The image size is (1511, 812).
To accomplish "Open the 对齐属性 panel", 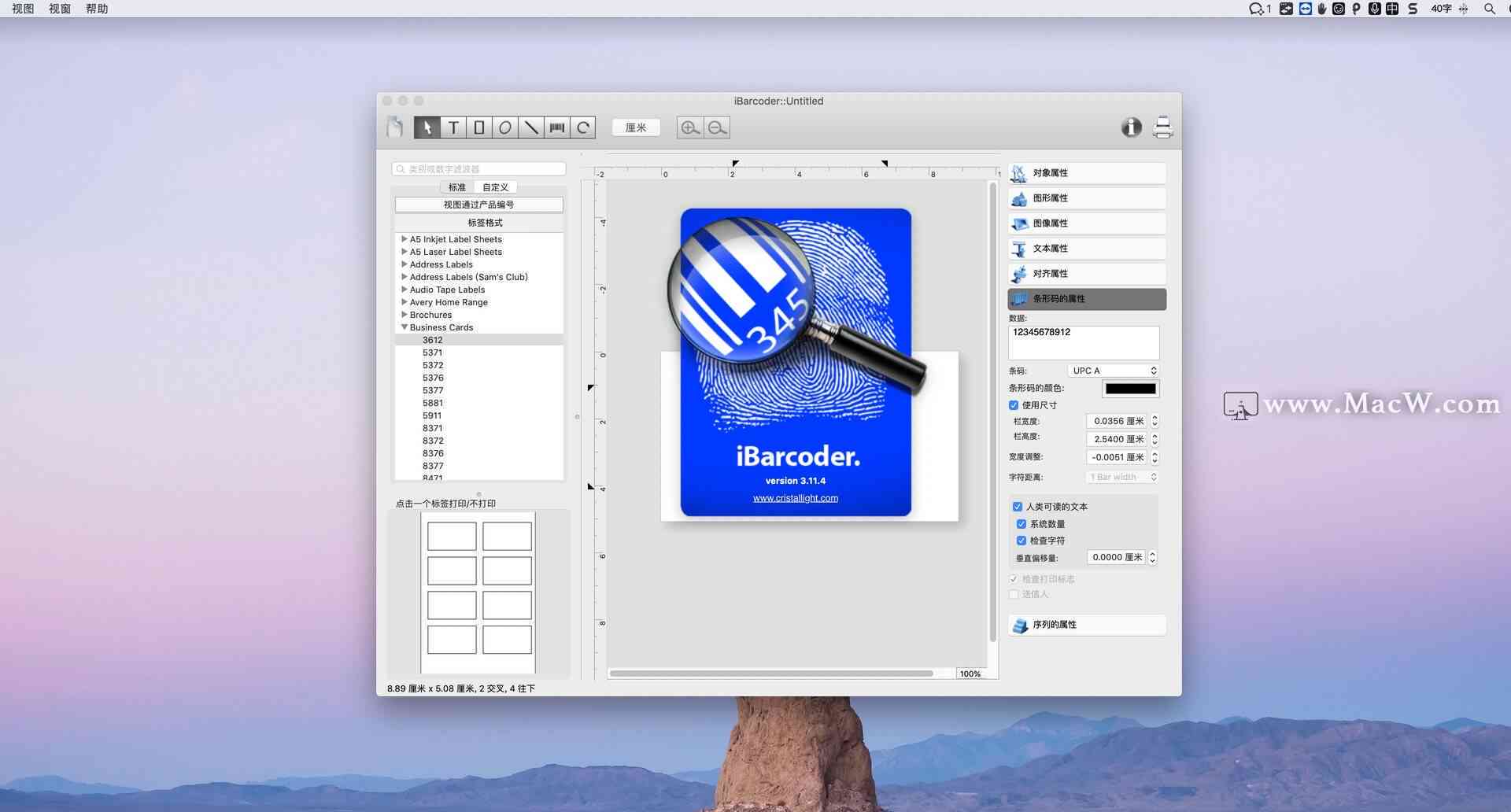I will tap(1087, 274).
